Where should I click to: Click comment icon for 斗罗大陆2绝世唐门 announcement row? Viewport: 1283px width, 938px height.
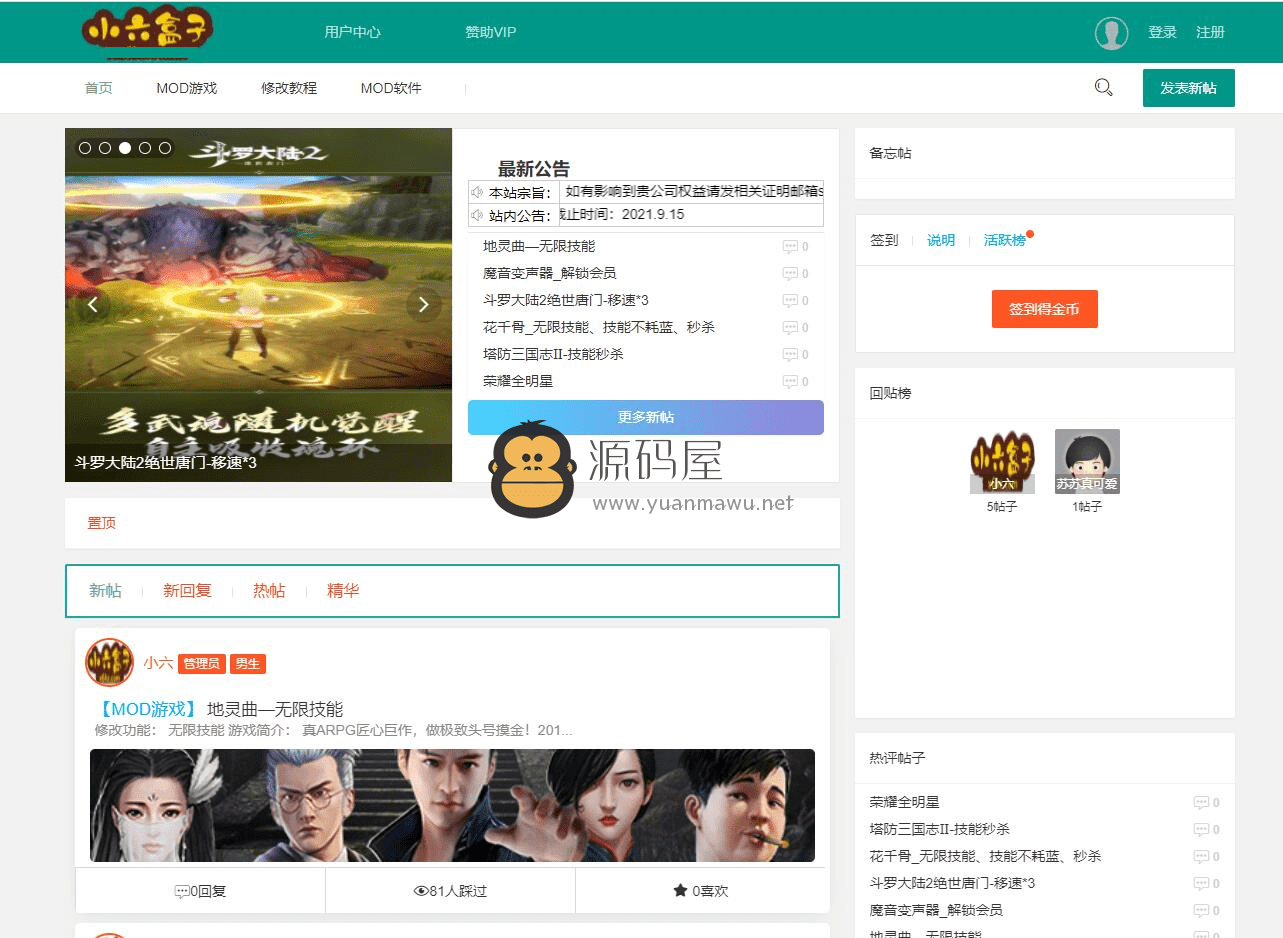790,301
